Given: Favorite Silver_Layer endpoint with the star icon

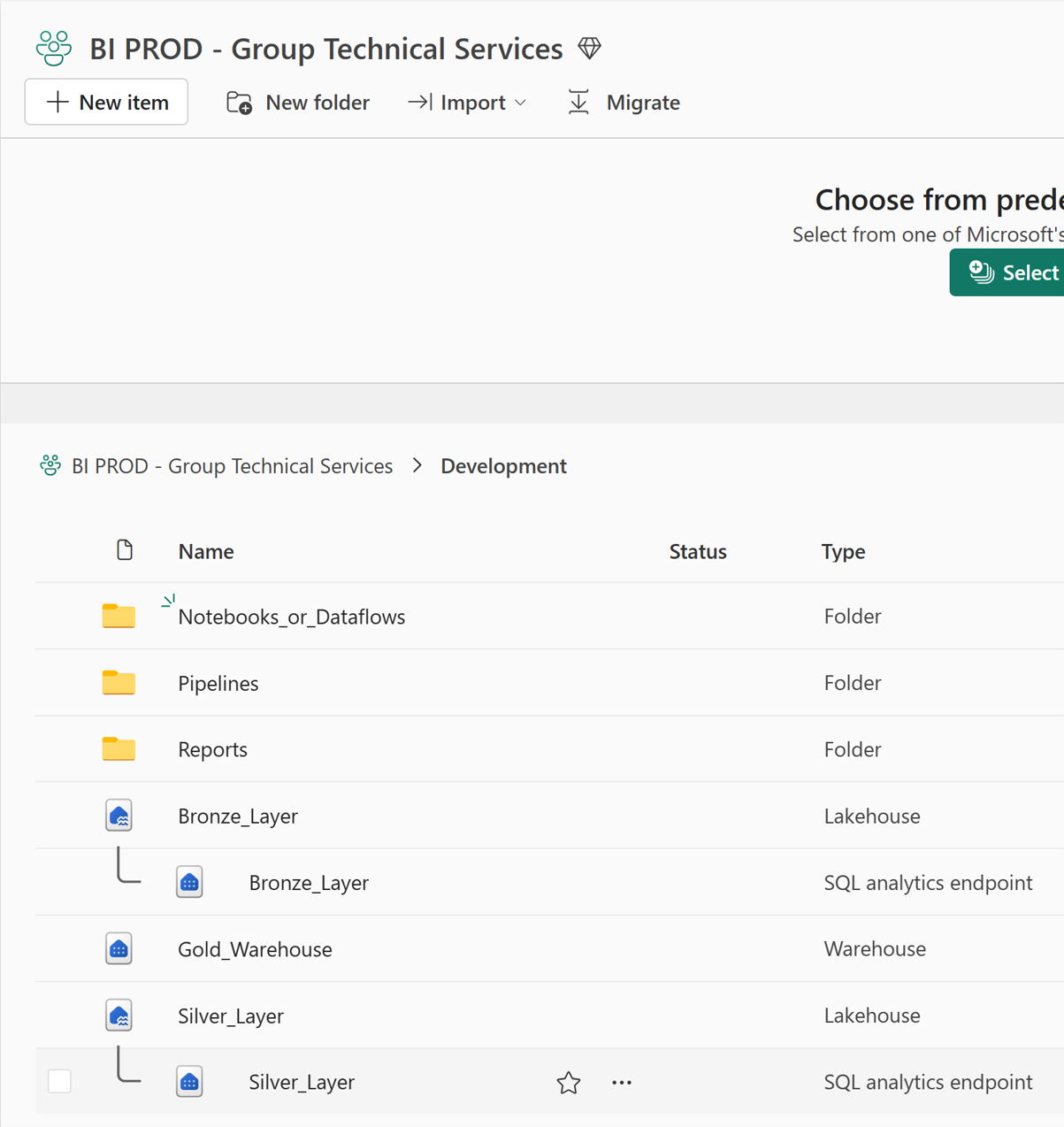Looking at the screenshot, I should (569, 1082).
